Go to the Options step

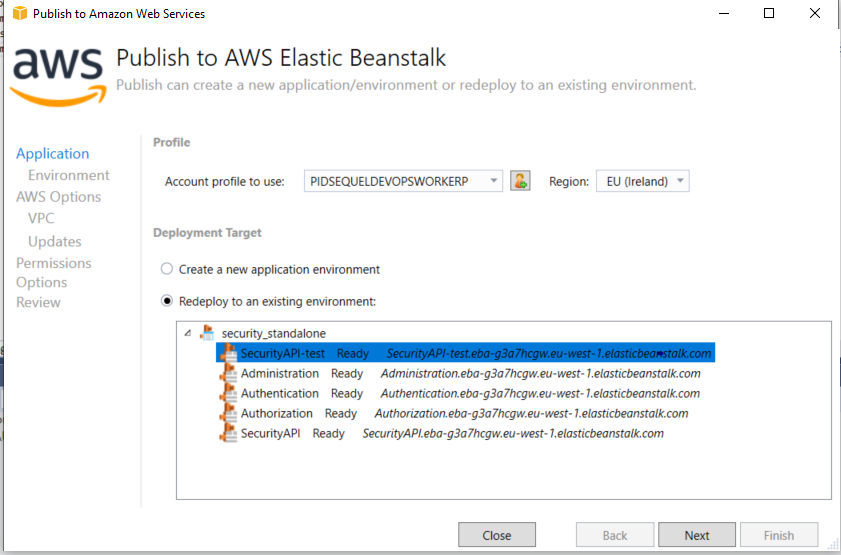click(41, 282)
